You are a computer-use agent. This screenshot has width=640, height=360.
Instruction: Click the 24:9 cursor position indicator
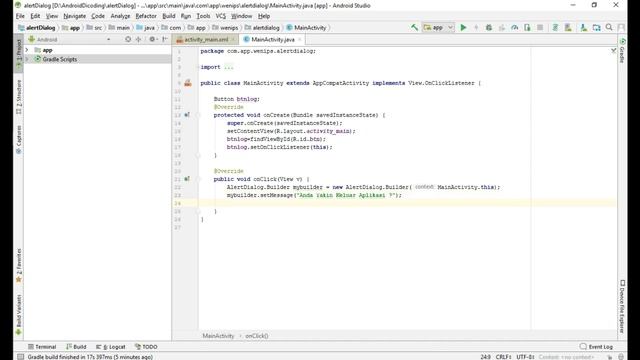coord(485,357)
